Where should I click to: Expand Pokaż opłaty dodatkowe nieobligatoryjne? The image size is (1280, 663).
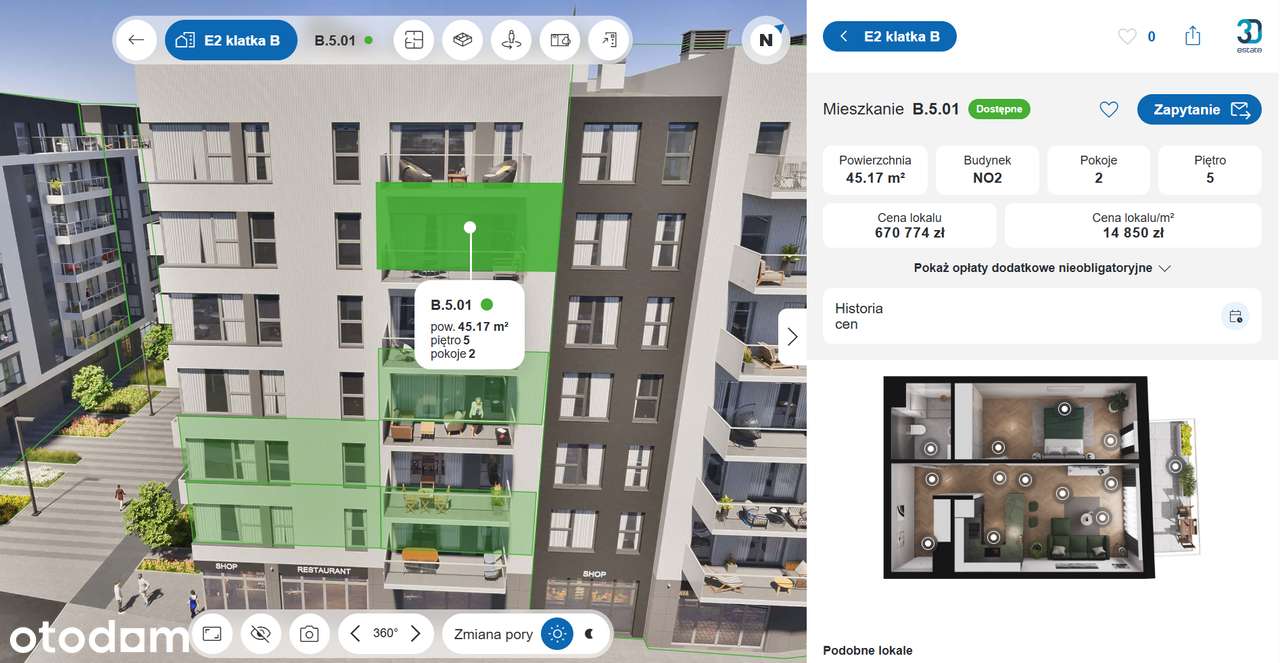pos(1042,268)
